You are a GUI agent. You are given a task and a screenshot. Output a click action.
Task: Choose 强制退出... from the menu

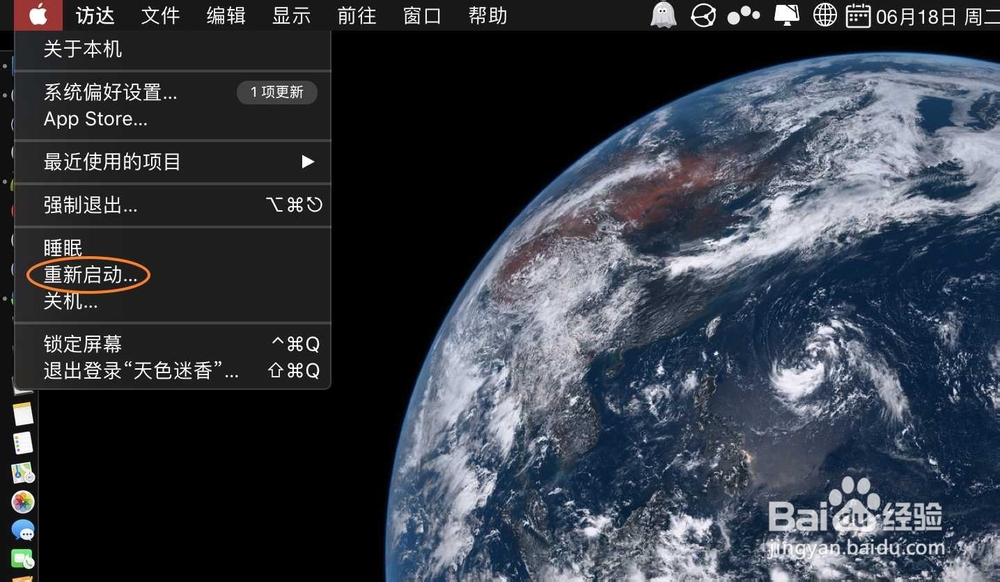[x=172, y=205]
